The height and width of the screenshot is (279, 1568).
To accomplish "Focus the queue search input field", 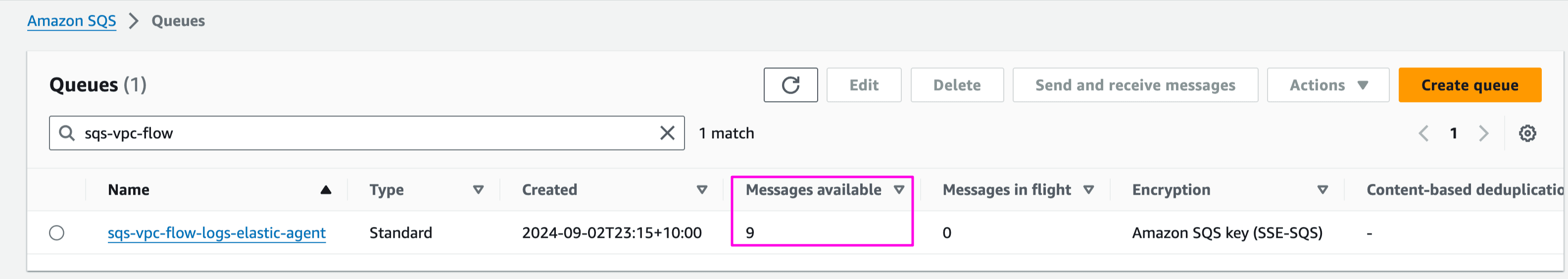I will pyautogui.click(x=365, y=133).
